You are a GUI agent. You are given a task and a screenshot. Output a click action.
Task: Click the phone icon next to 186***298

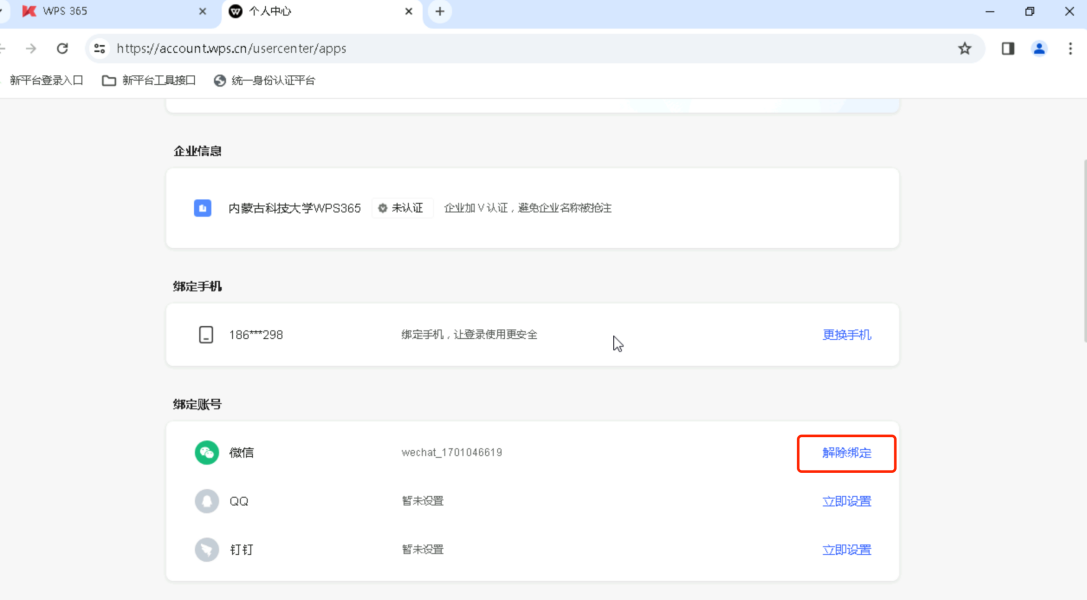(207, 334)
